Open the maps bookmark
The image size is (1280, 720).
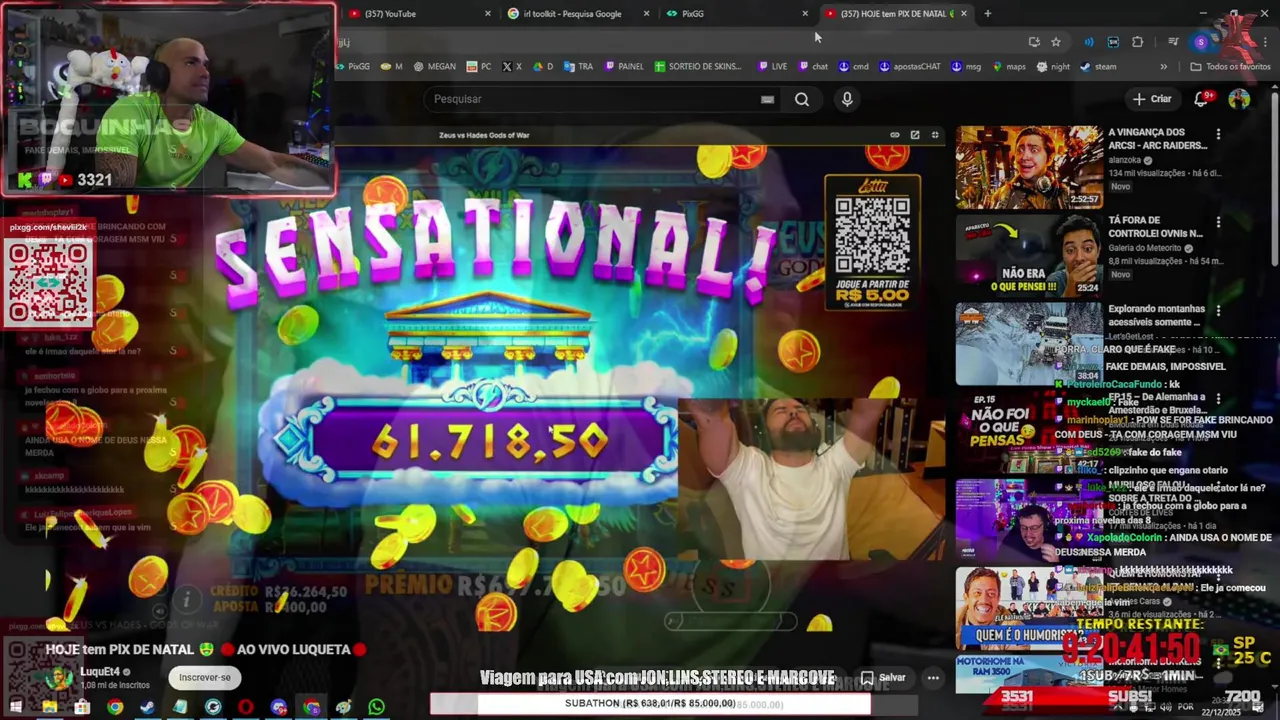pyautogui.click(x=1009, y=67)
